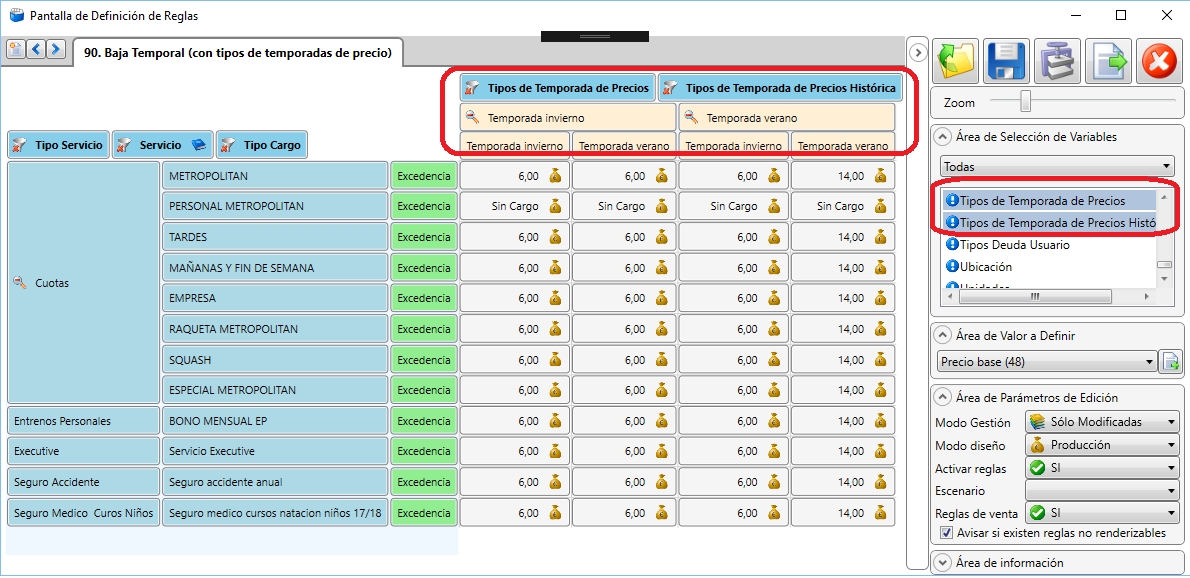Adjust the Zoom slider handle

pyautogui.click(x=1025, y=102)
